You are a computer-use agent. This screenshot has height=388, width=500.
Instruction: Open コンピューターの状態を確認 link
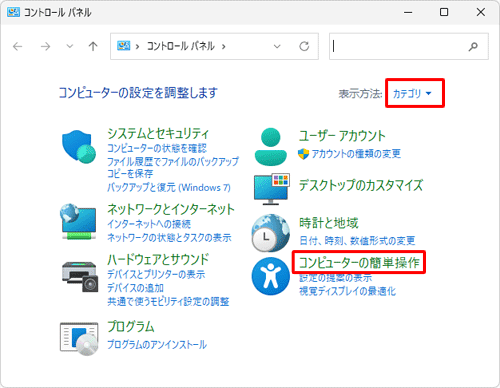pyautogui.click(x=157, y=148)
